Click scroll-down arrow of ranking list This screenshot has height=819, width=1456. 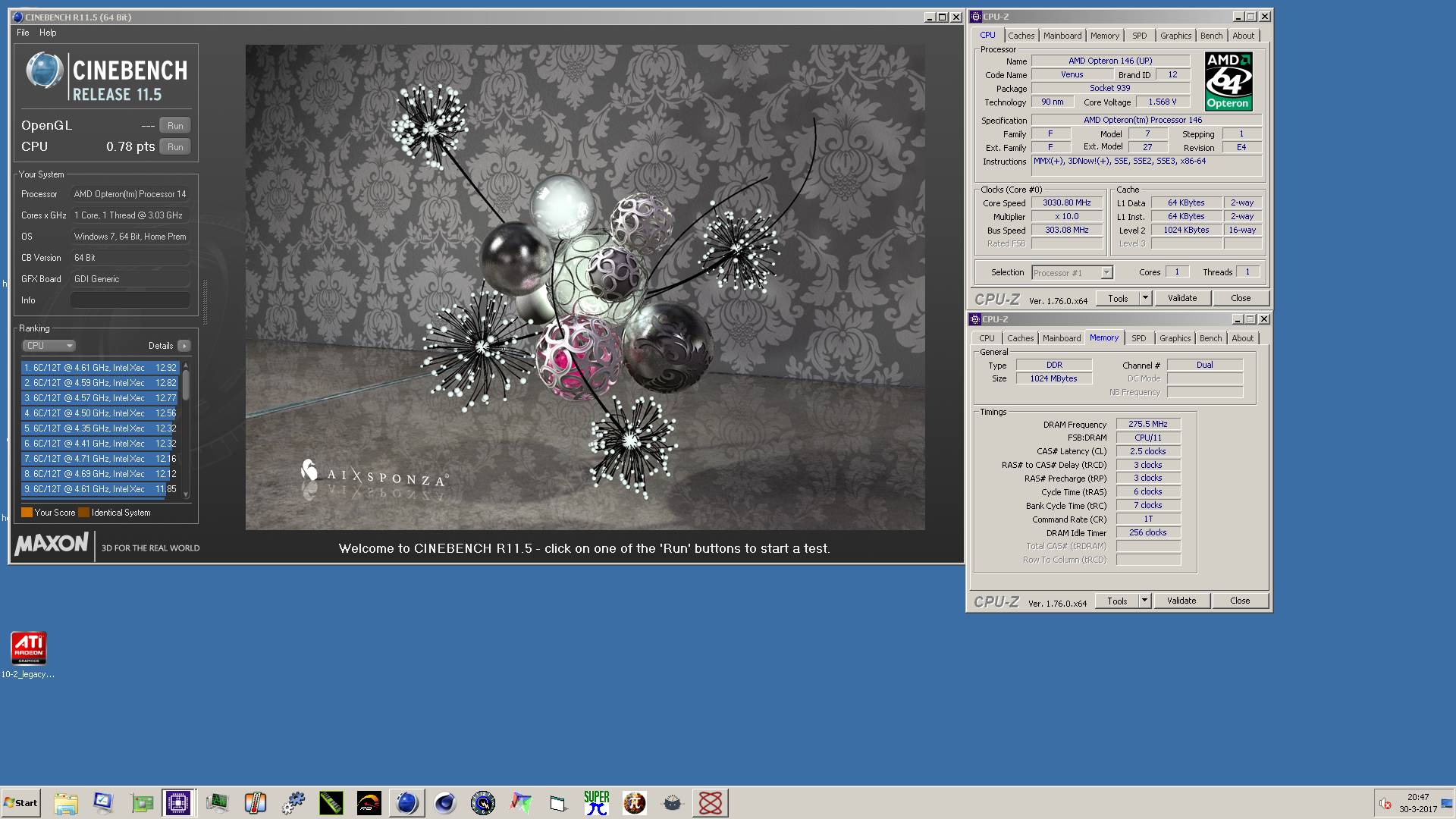(186, 494)
